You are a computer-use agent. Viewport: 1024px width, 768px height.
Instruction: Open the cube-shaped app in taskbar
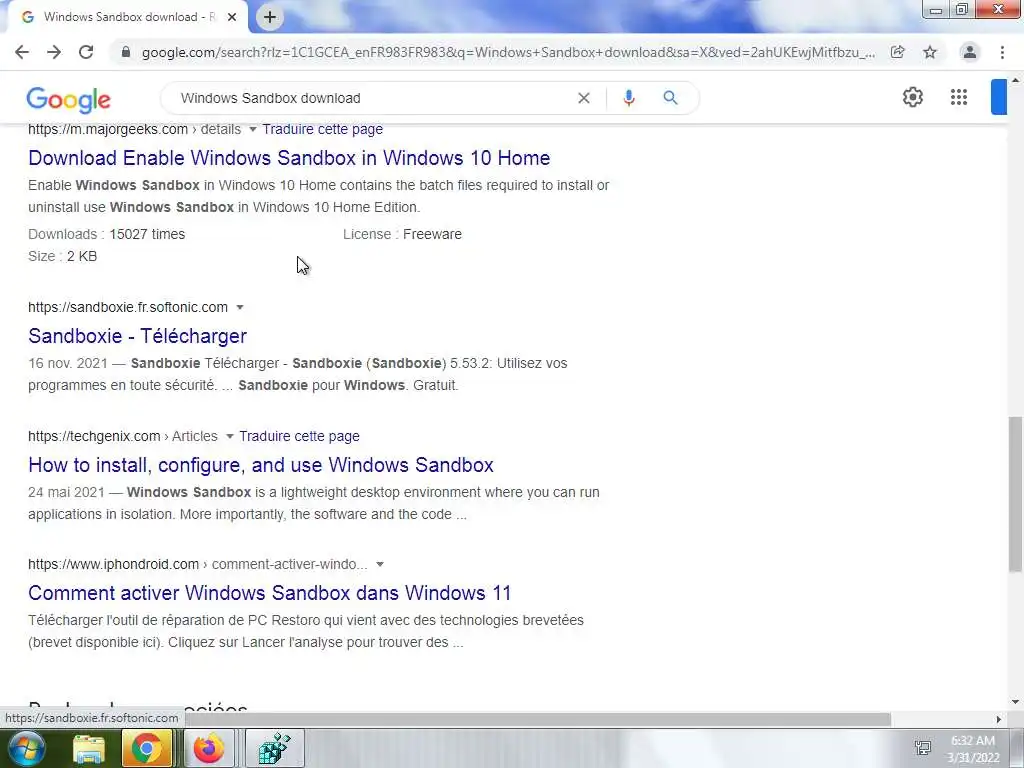coord(274,748)
